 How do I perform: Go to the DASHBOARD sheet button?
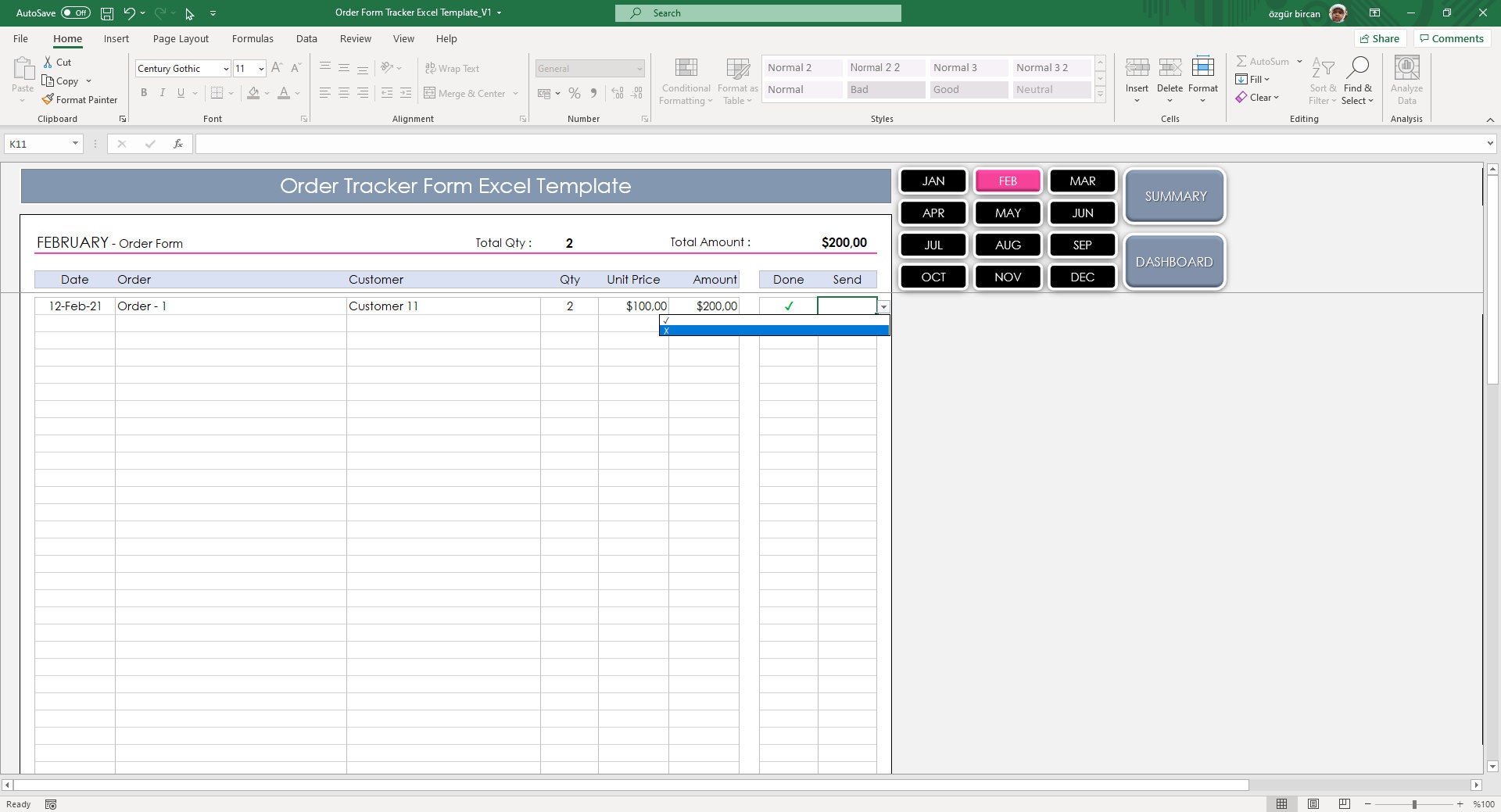click(1173, 262)
